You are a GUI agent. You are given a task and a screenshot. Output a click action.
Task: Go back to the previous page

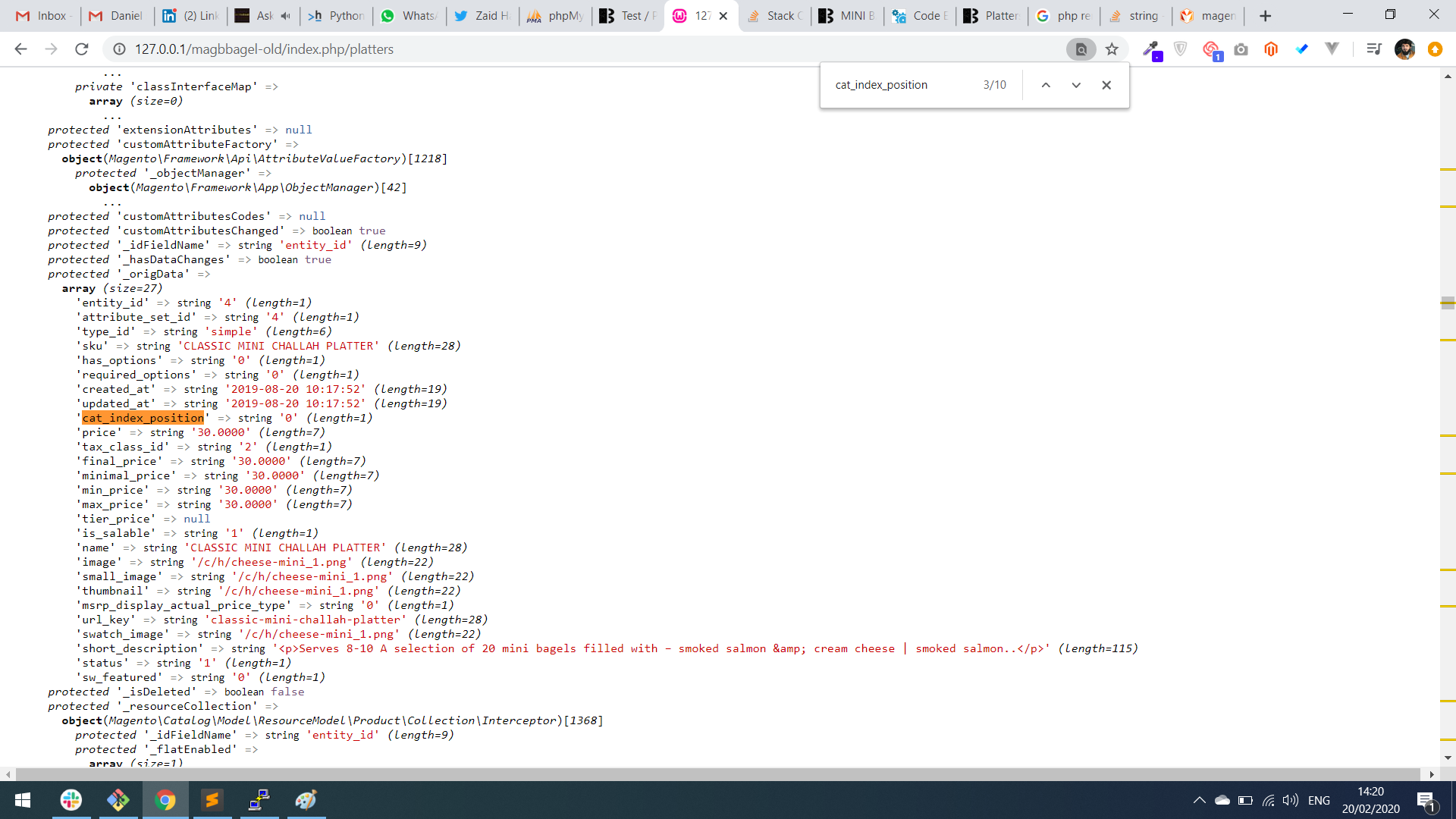20,49
